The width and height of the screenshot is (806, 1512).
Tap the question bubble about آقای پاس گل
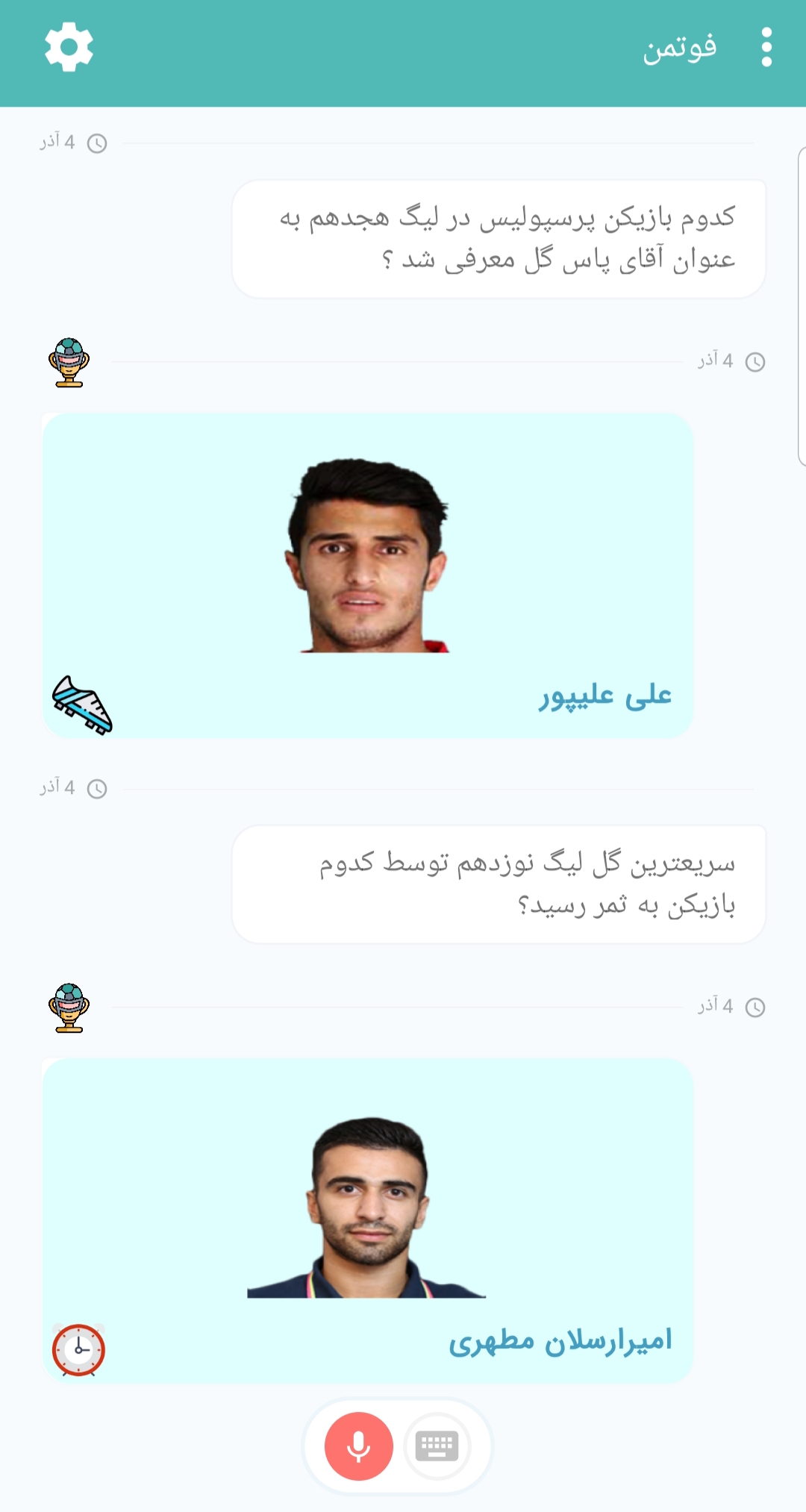pos(499,239)
